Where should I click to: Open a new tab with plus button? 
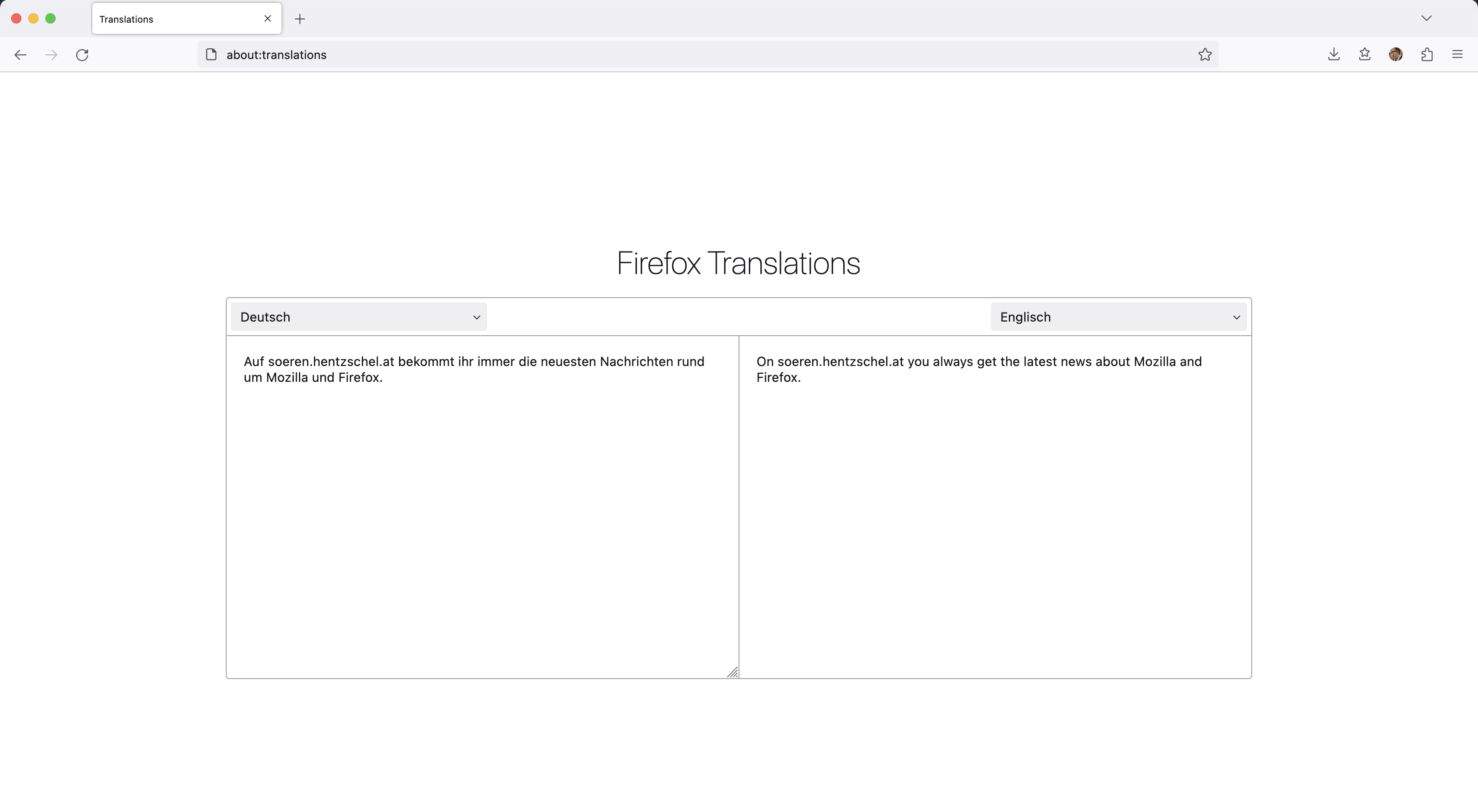tap(299, 19)
